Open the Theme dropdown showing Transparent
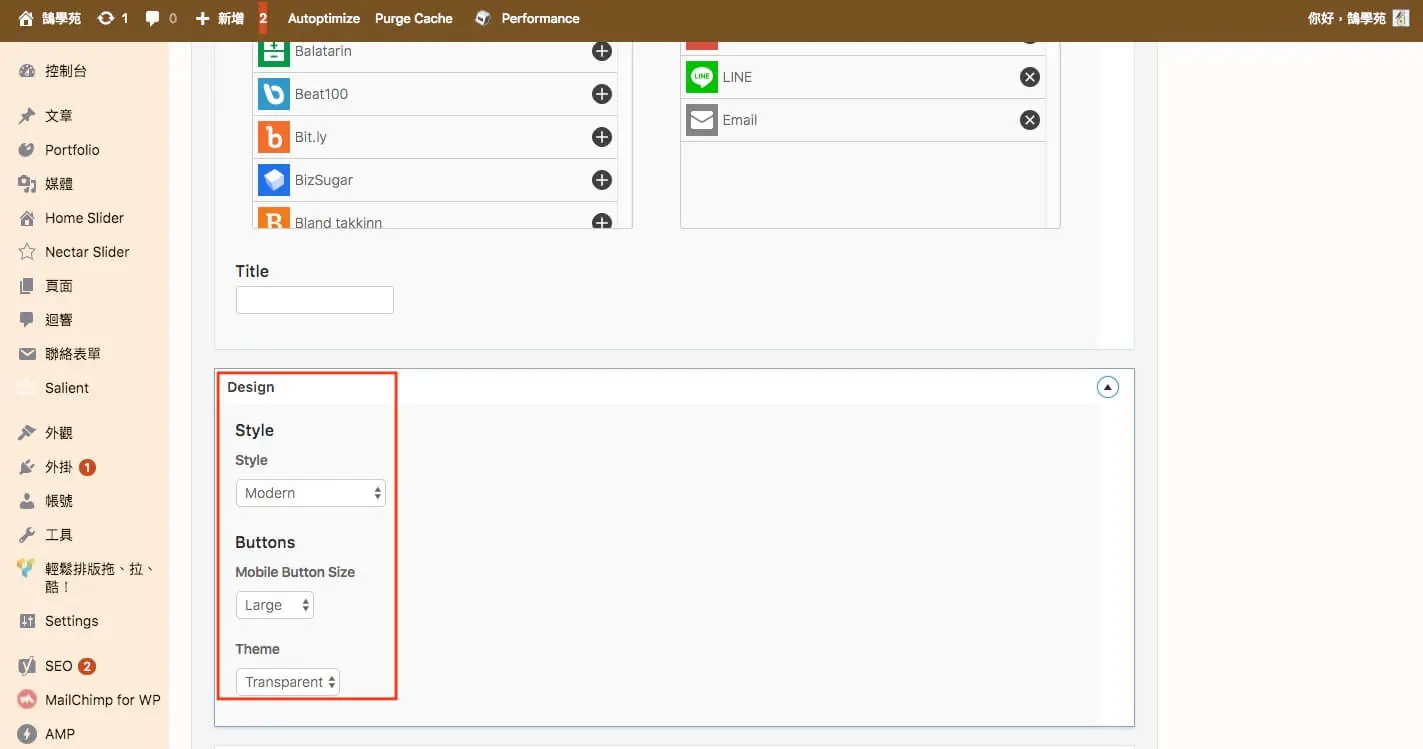The image size is (1423, 749). pyautogui.click(x=288, y=682)
